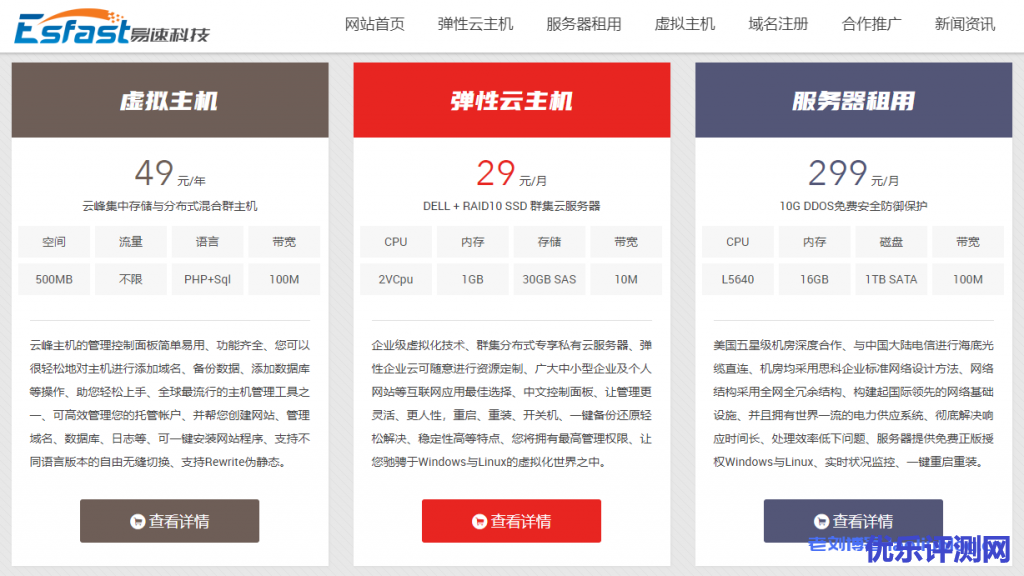Click the red 弹性云主机 card header
The image size is (1024, 576).
pos(512,100)
